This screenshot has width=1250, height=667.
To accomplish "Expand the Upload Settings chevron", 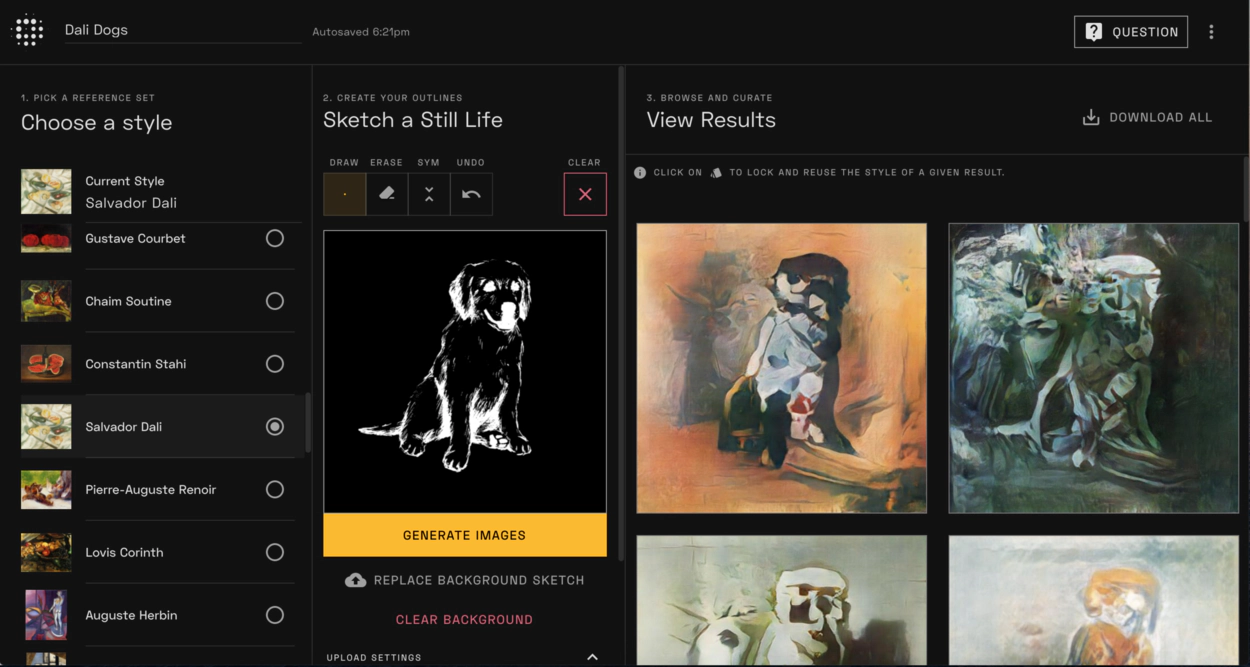I will 592,657.
